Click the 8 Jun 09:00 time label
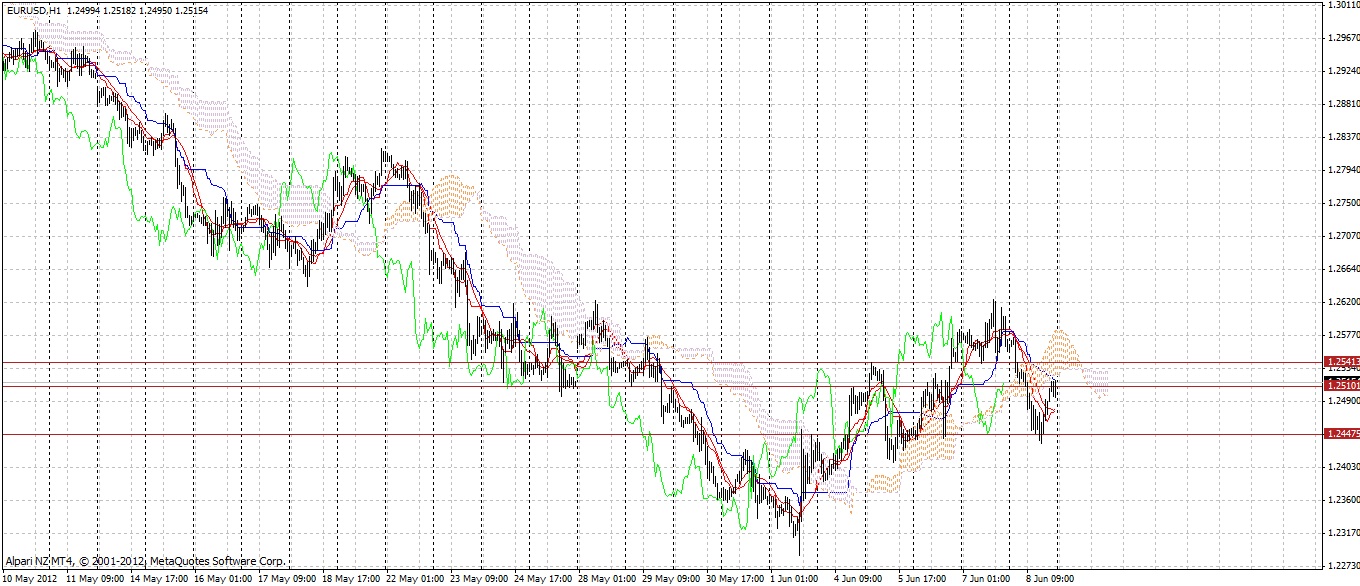Screen dimensions: 1360x586 point(1051,579)
